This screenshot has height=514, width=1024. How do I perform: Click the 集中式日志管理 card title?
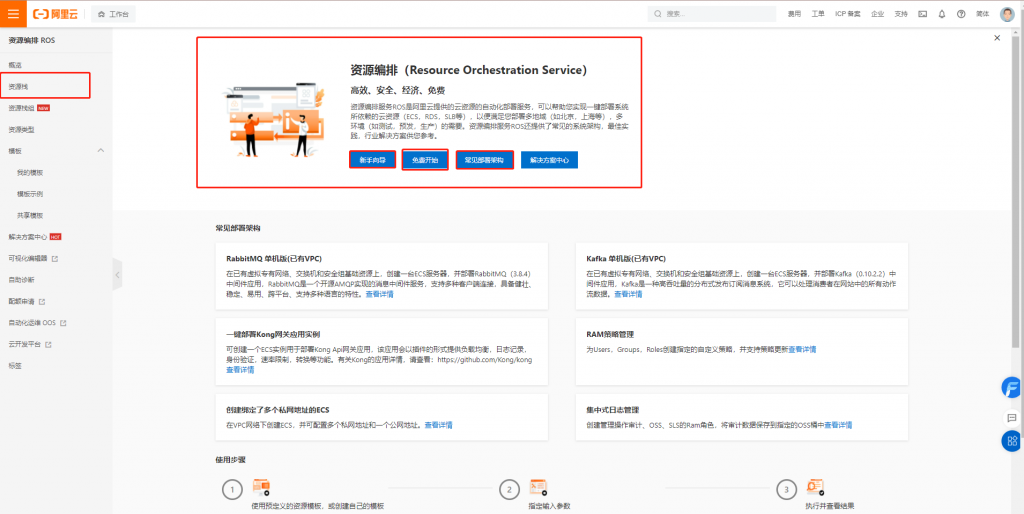click(613, 410)
